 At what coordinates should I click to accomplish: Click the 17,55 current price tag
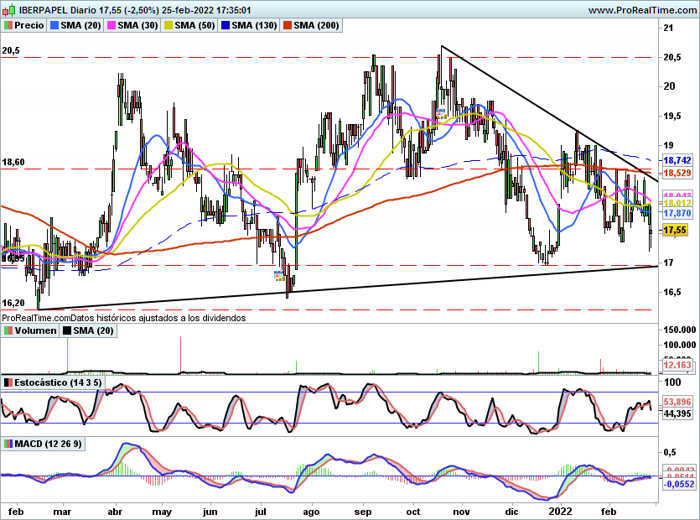[675, 230]
